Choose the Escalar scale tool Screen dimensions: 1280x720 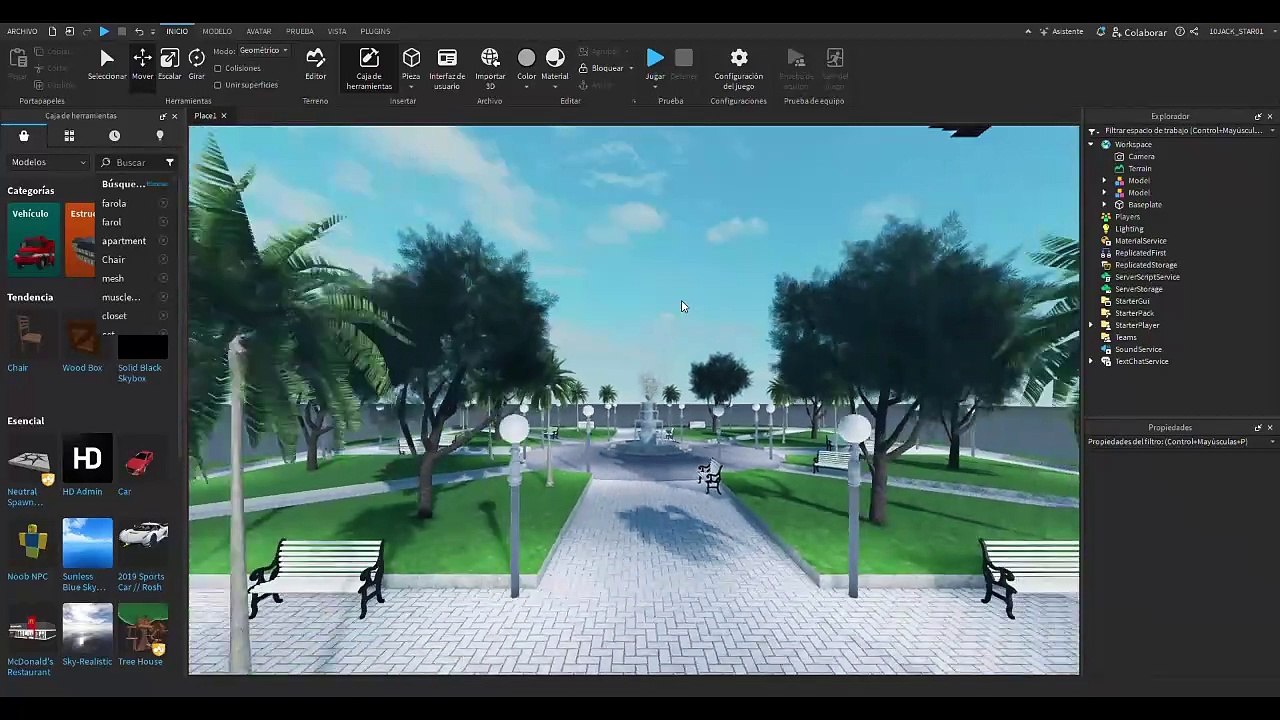170,65
